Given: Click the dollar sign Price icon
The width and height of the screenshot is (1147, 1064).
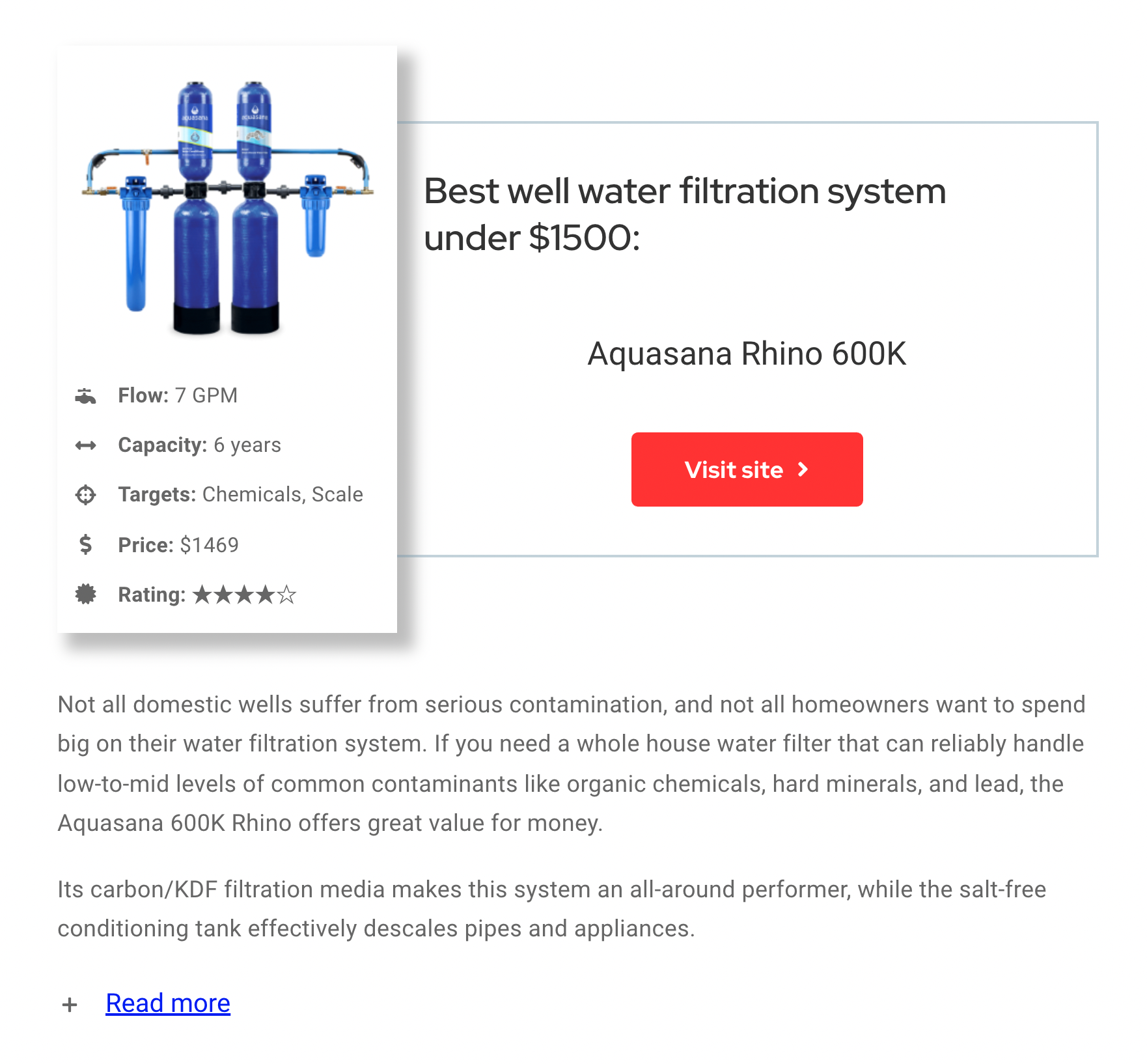Looking at the screenshot, I should click(x=85, y=544).
